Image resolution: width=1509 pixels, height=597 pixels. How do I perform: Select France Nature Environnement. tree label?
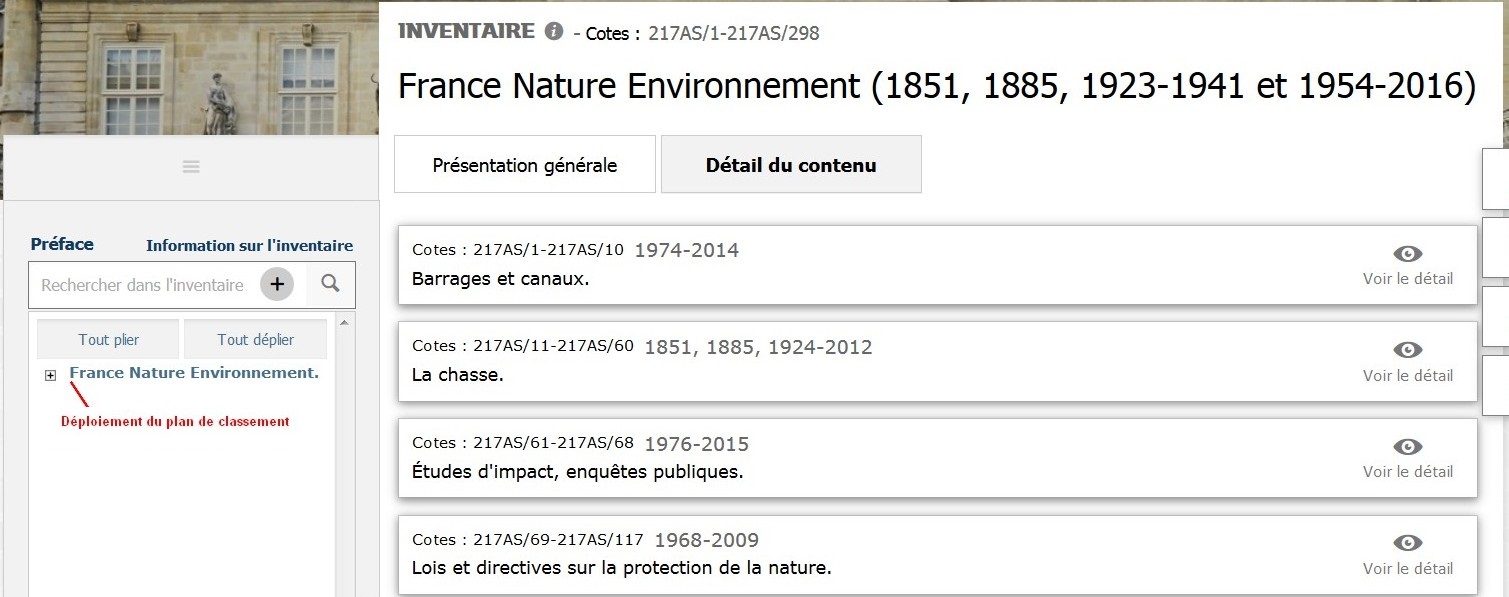pyautogui.click(x=194, y=373)
